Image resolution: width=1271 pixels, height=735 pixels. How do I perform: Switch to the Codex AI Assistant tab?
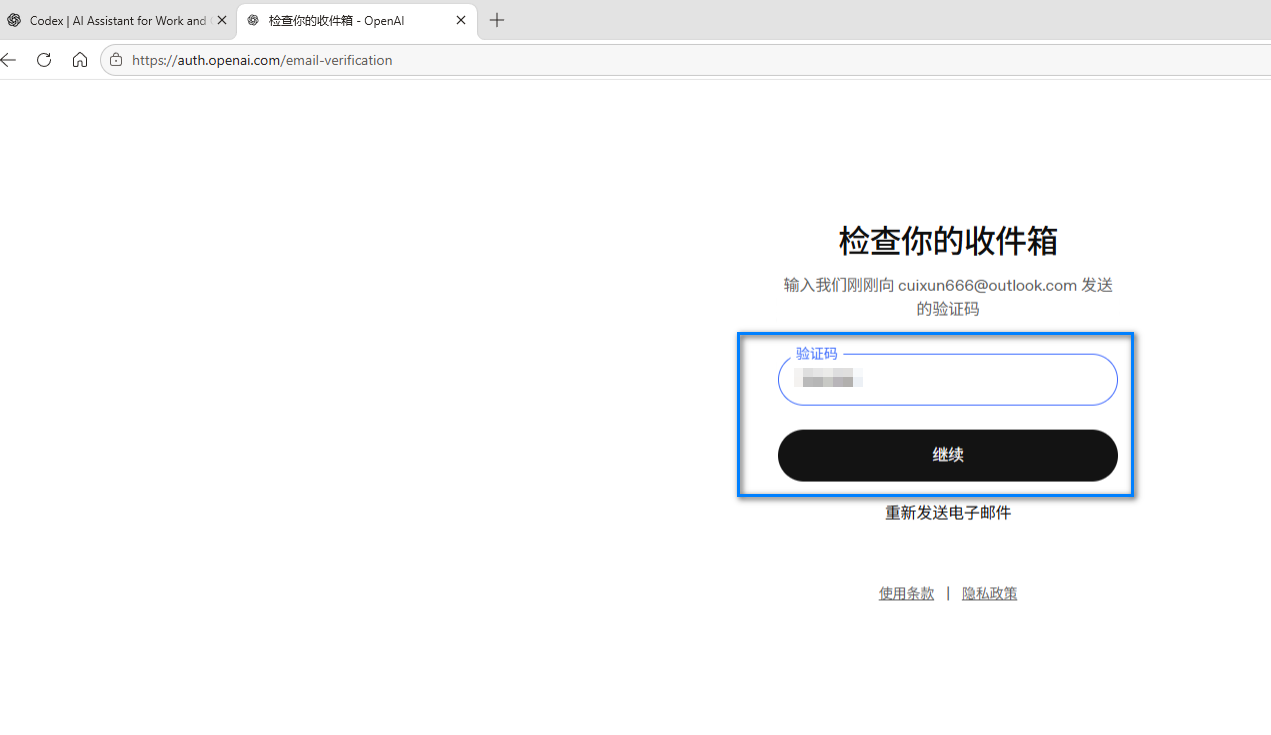(x=118, y=20)
